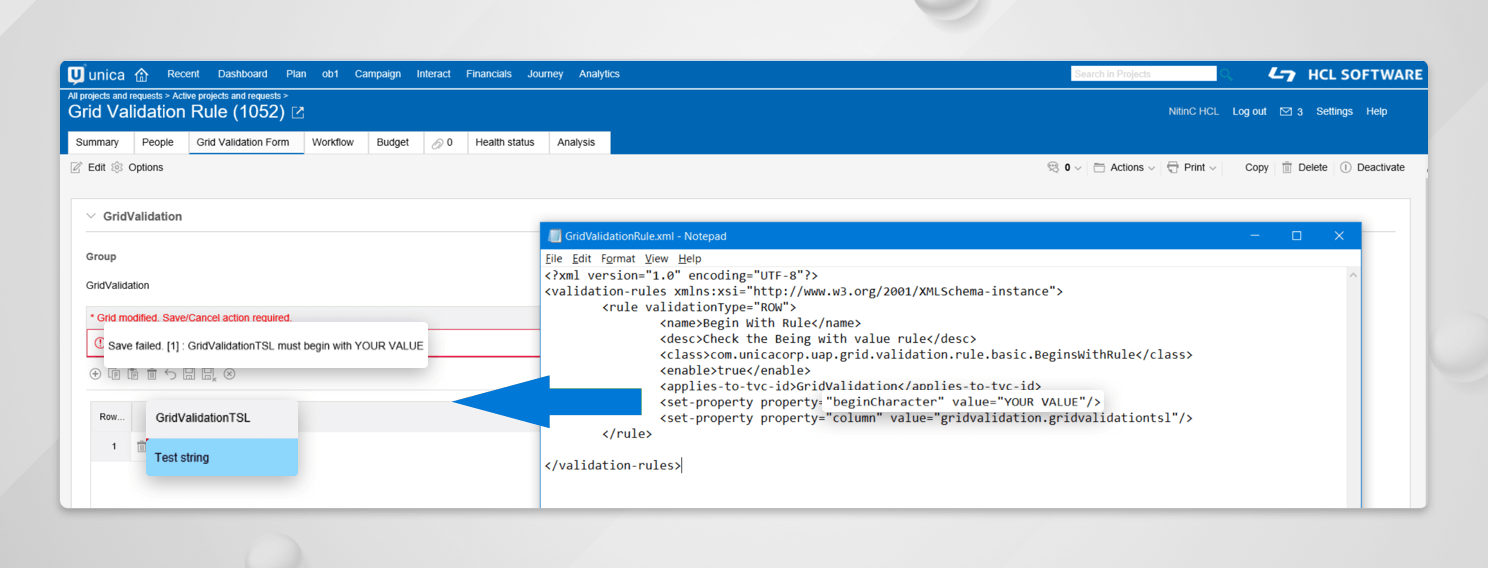Viewport: 1488px width, 568px height.
Task: Click the attachments paperclip tab
Action: (x=442, y=143)
